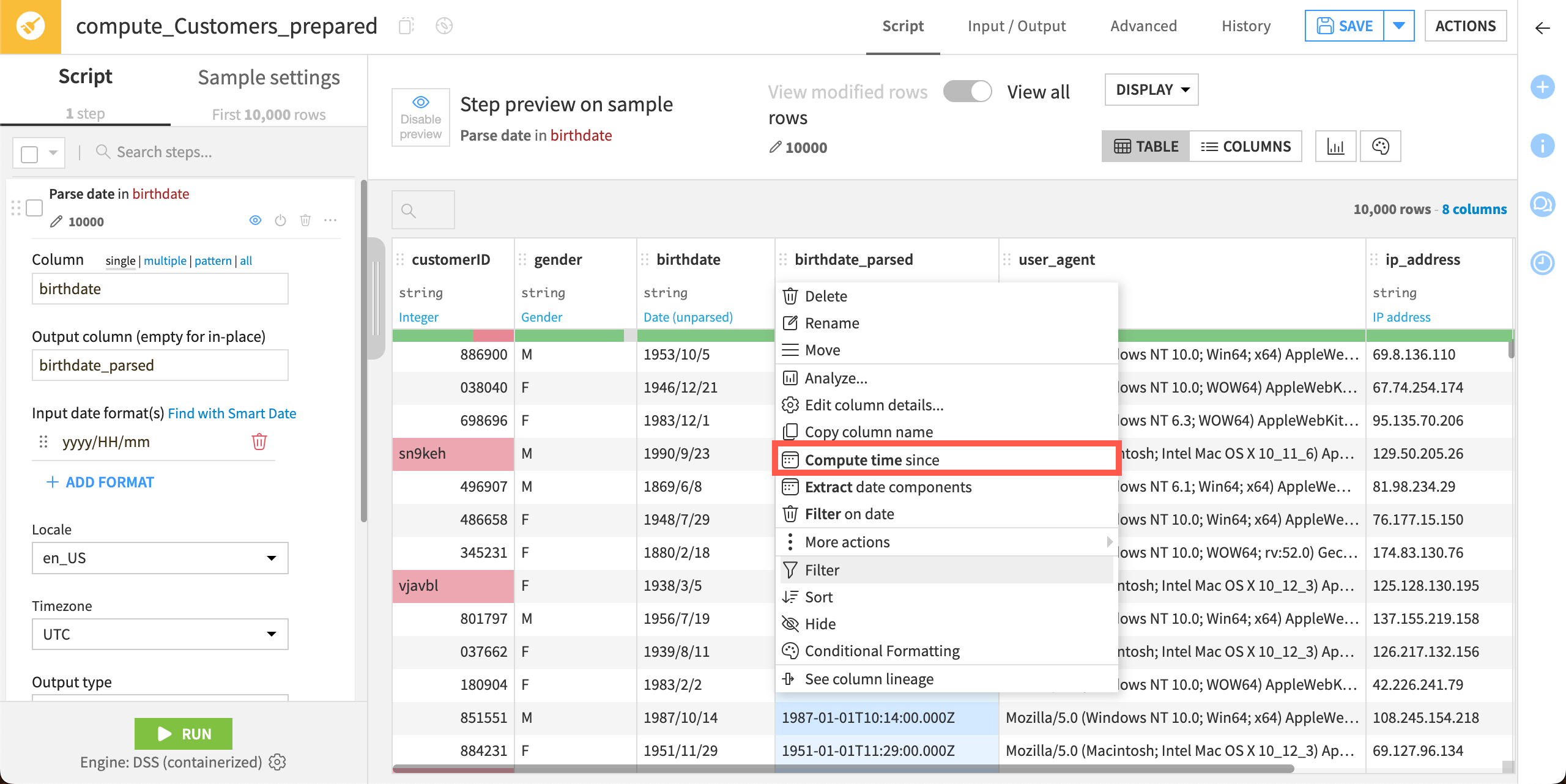This screenshot has height=784, width=1566.
Task: Click the Find with Smart Date link
Action: tap(232, 413)
